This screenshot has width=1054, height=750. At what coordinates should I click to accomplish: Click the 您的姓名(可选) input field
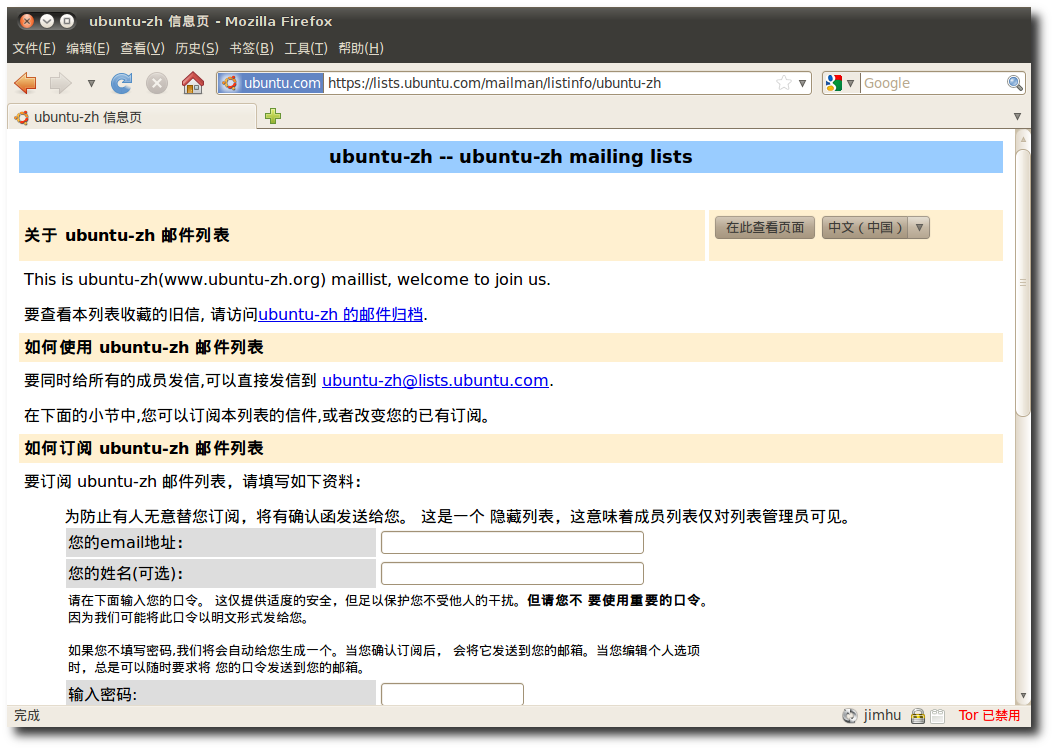(512, 573)
